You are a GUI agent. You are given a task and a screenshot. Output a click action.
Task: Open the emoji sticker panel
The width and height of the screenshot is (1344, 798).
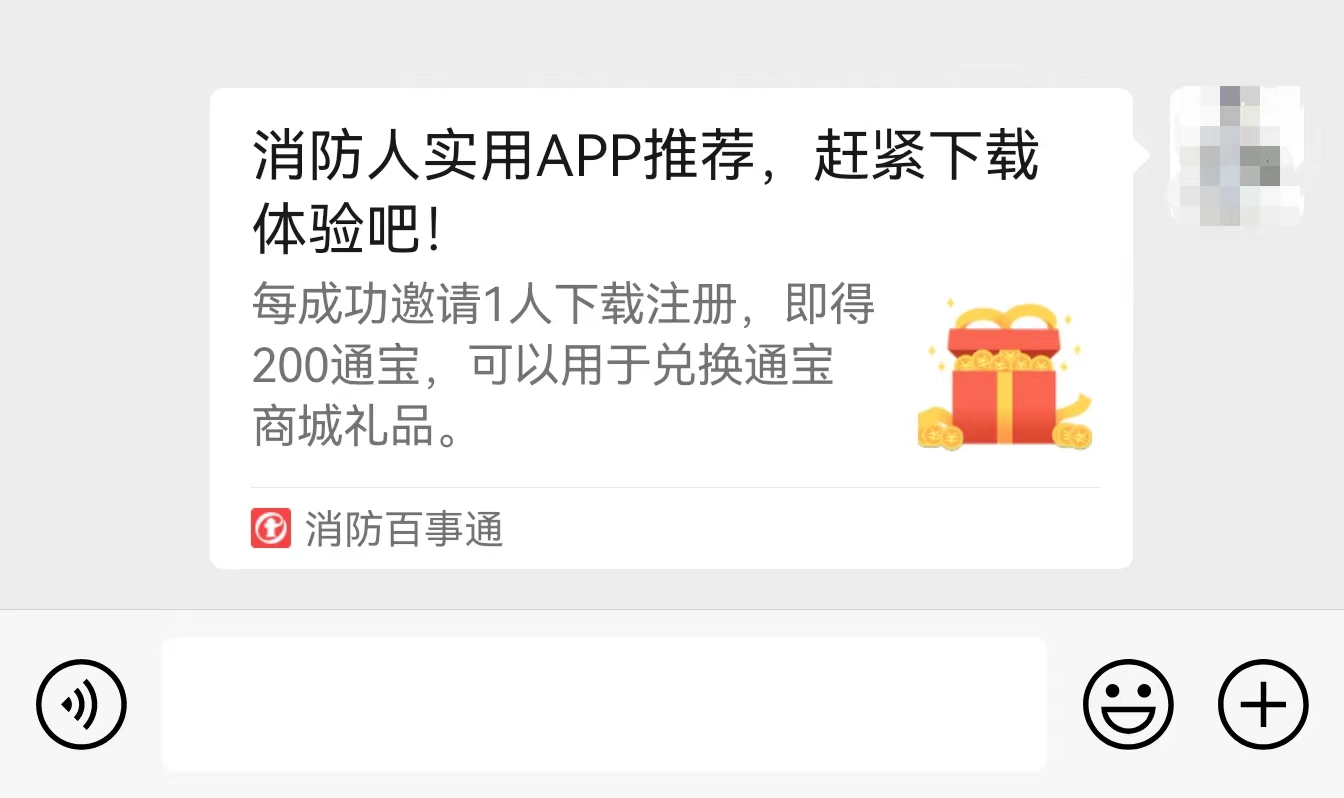tap(1128, 704)
